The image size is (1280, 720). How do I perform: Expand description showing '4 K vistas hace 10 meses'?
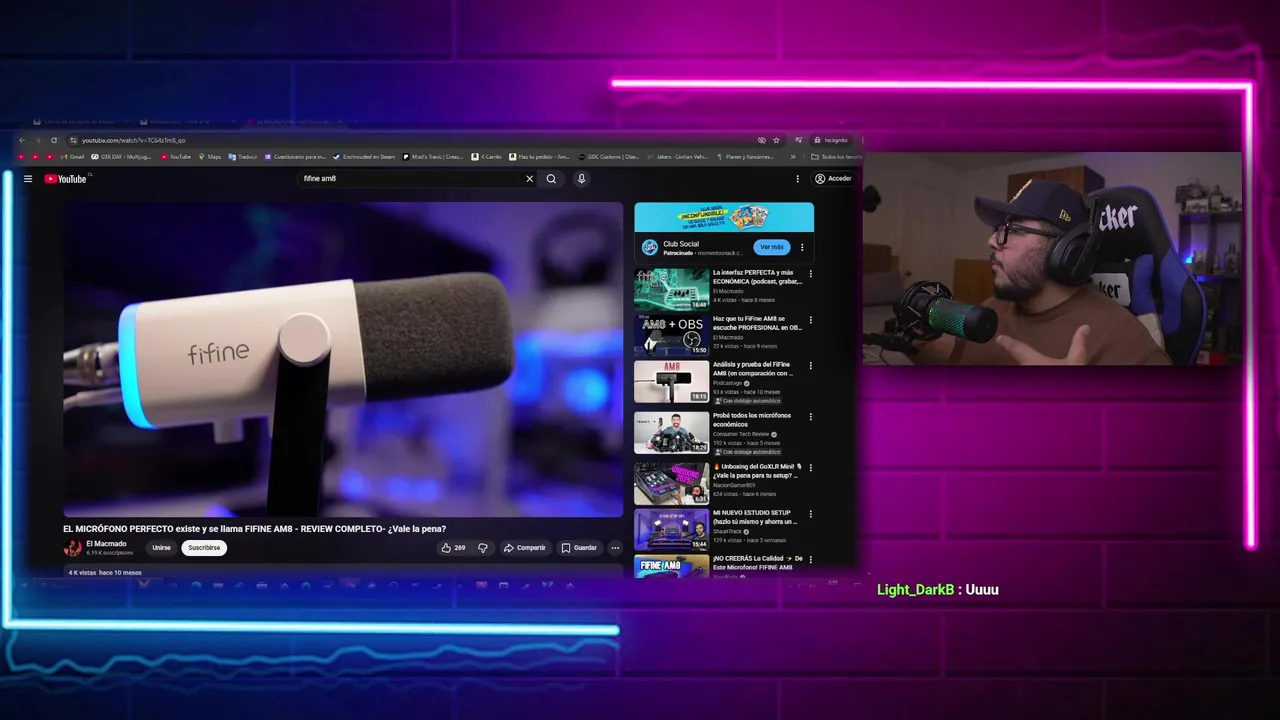click(x=343, y=573)
